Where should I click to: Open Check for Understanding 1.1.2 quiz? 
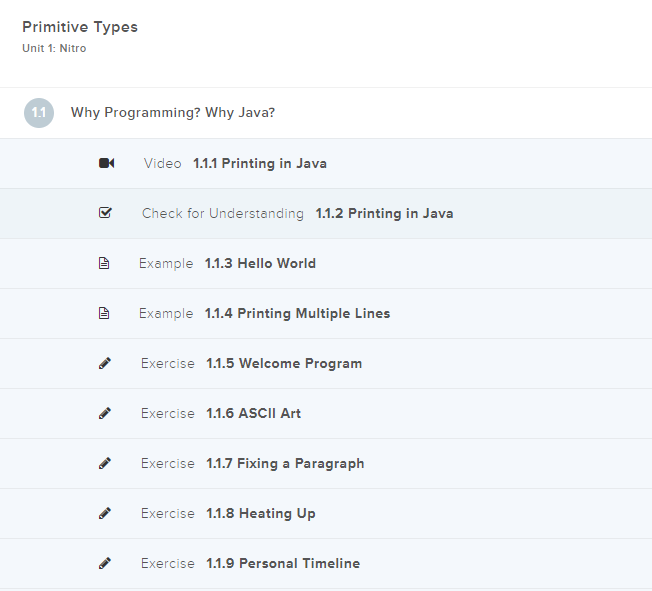[384, 213]
